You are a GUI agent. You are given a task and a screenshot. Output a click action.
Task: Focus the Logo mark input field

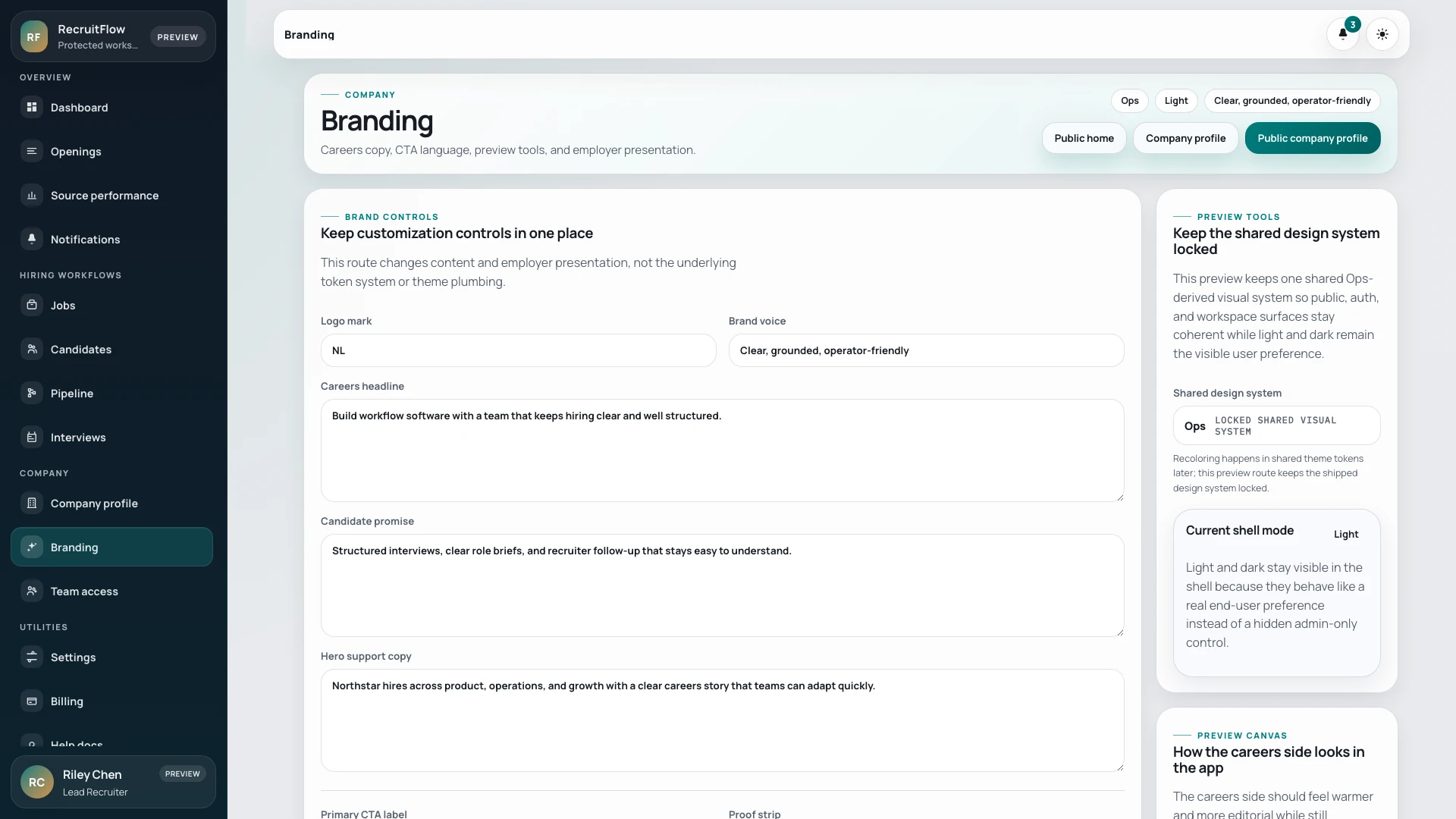[518, 350]
